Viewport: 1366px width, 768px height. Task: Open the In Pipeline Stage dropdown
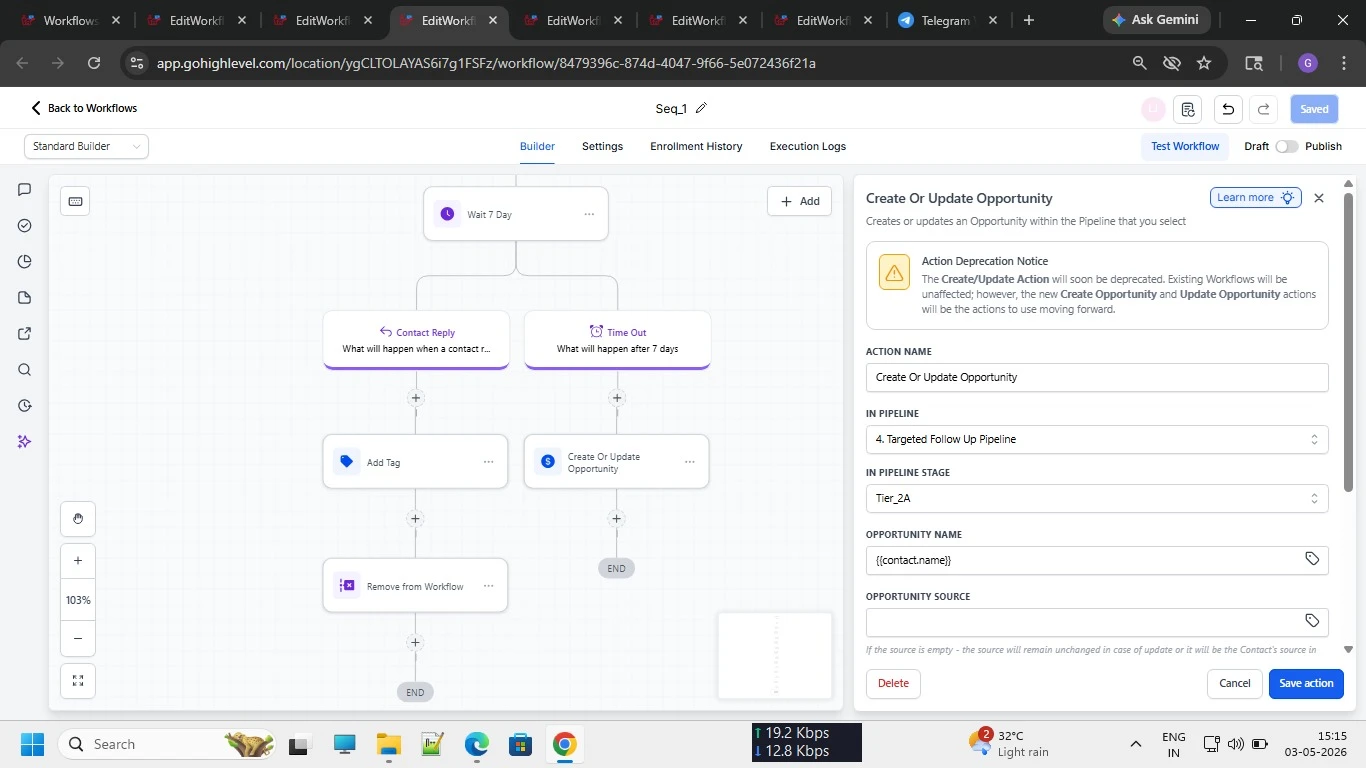1097,498
